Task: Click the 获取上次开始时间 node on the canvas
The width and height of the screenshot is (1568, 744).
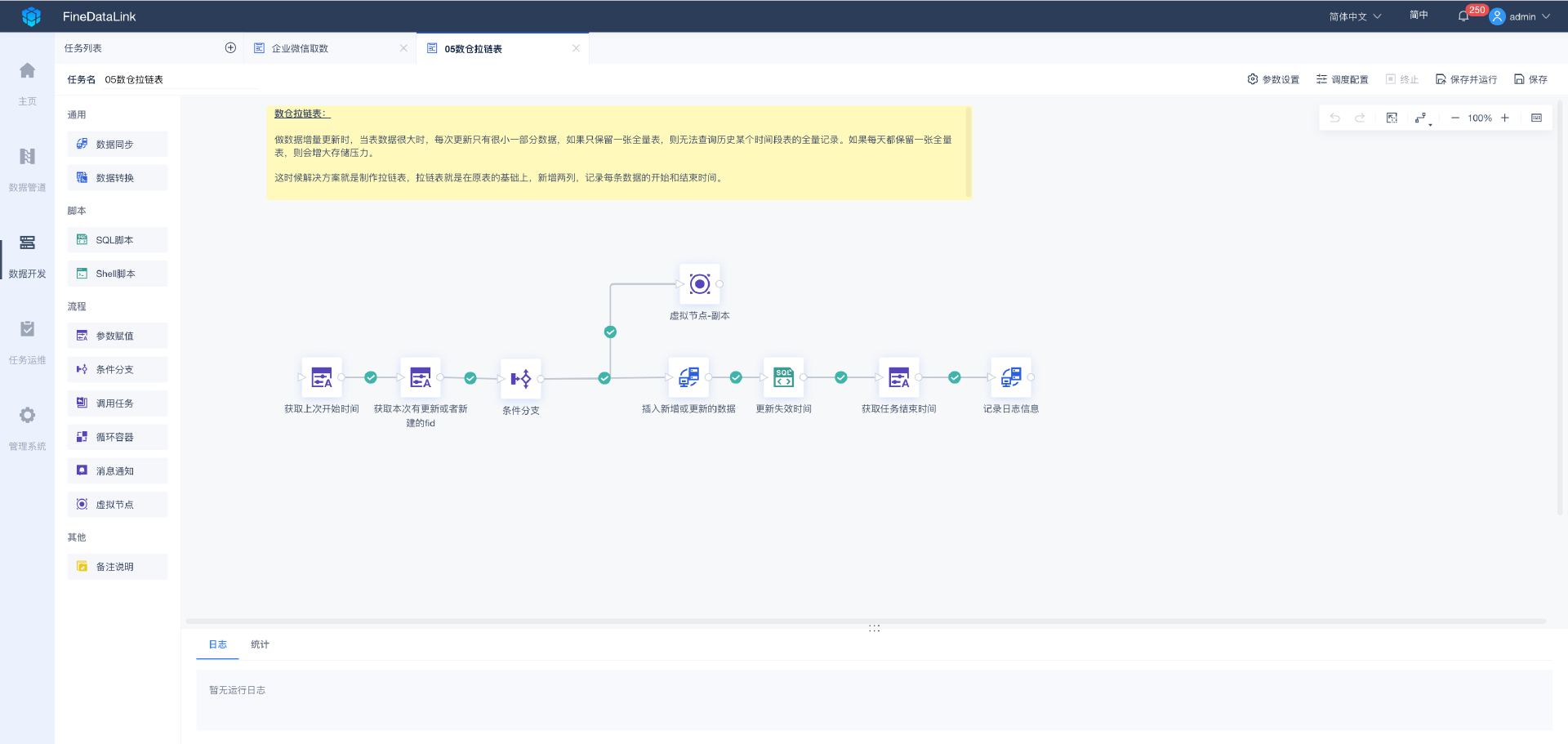Action: click(x=322, y=377)
